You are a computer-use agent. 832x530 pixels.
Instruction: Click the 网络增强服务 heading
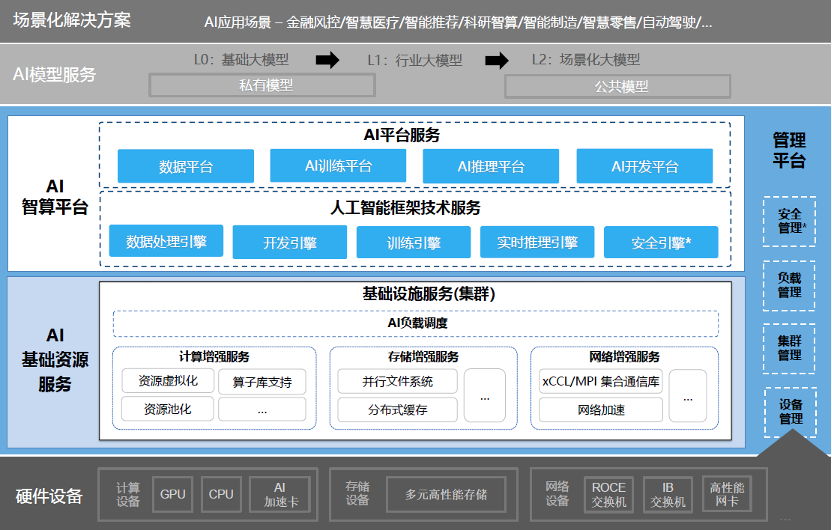point(625,357)
